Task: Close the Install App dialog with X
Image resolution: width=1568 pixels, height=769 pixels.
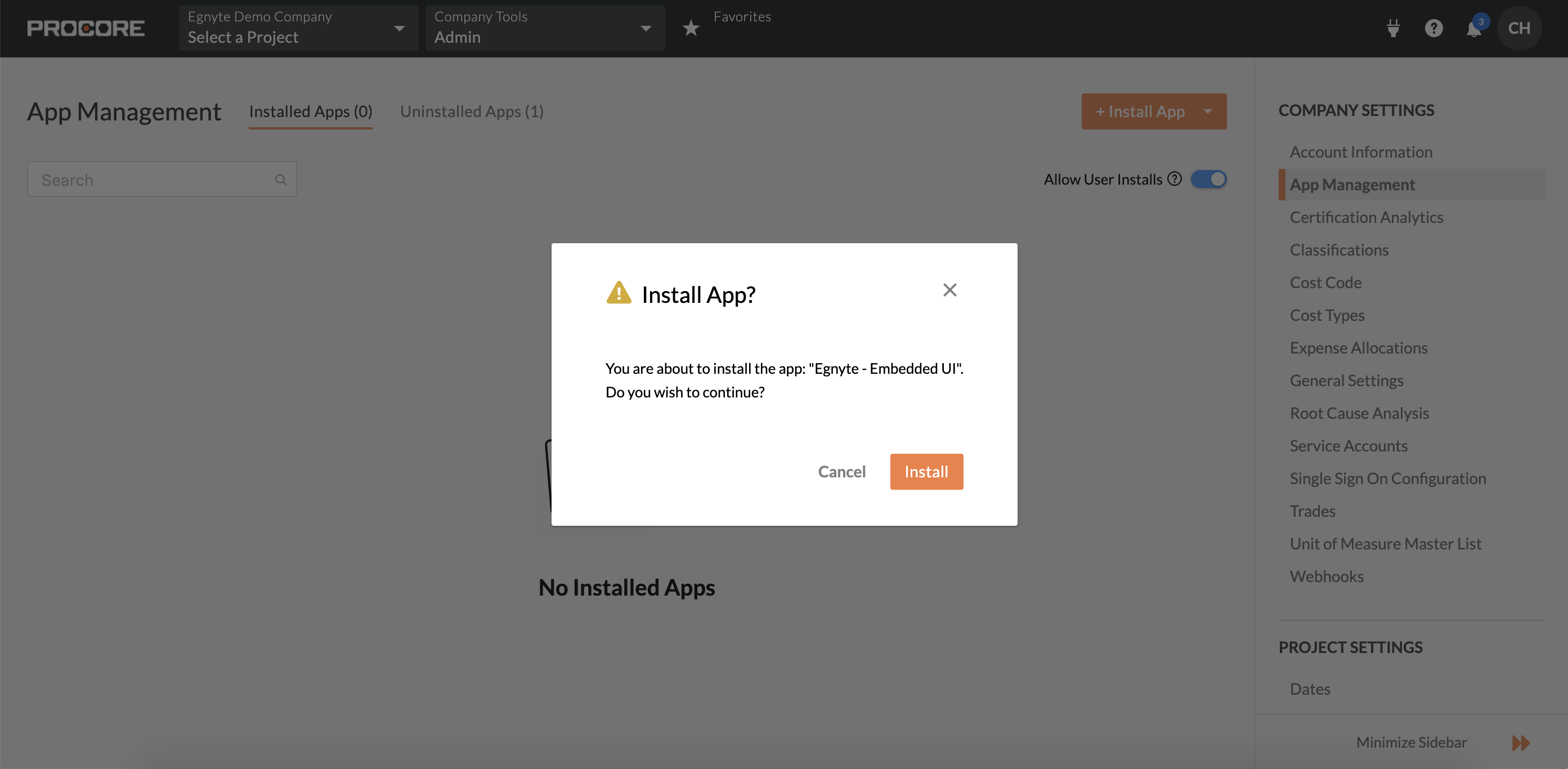Action: [949, 290]
